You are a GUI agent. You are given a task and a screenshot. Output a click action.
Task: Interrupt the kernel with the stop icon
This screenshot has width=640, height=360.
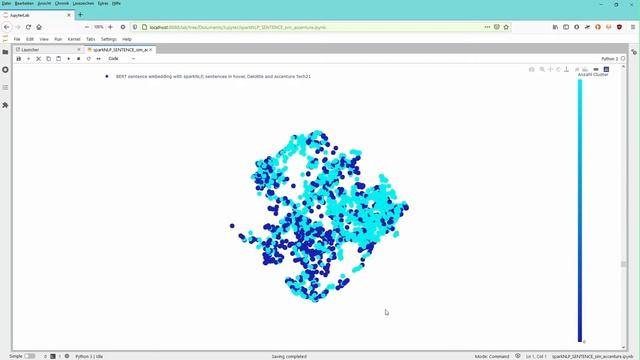tap(78, 59)
